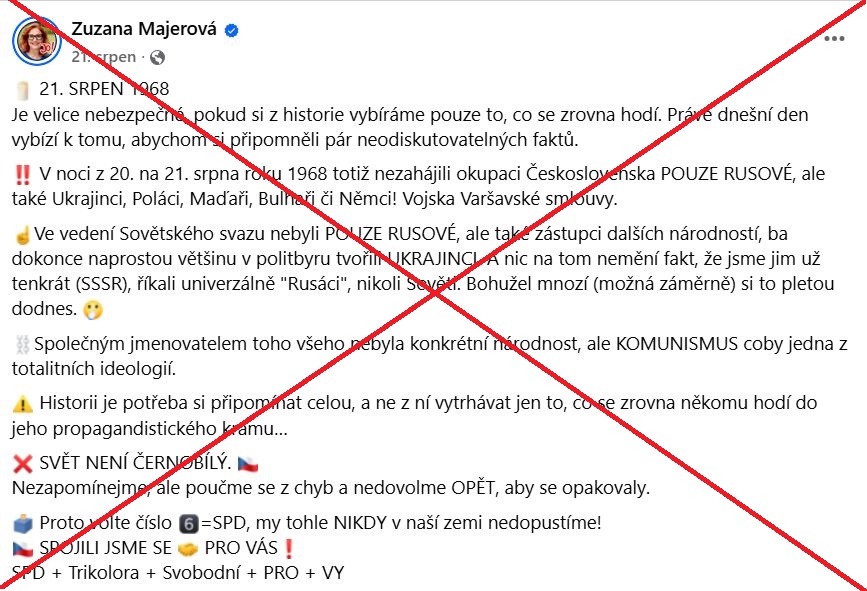
Task: Click the keycap number 6 emoji
Action: (x=187, y=523)
